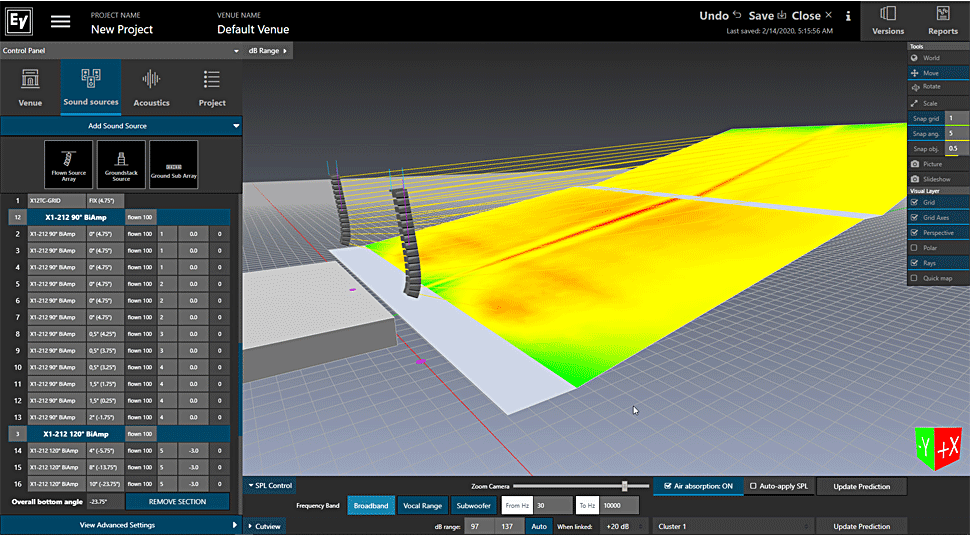Toggle the Grid Axes checkbox
The width and height of the screenshot is (970, 535).
coord(914,218)
